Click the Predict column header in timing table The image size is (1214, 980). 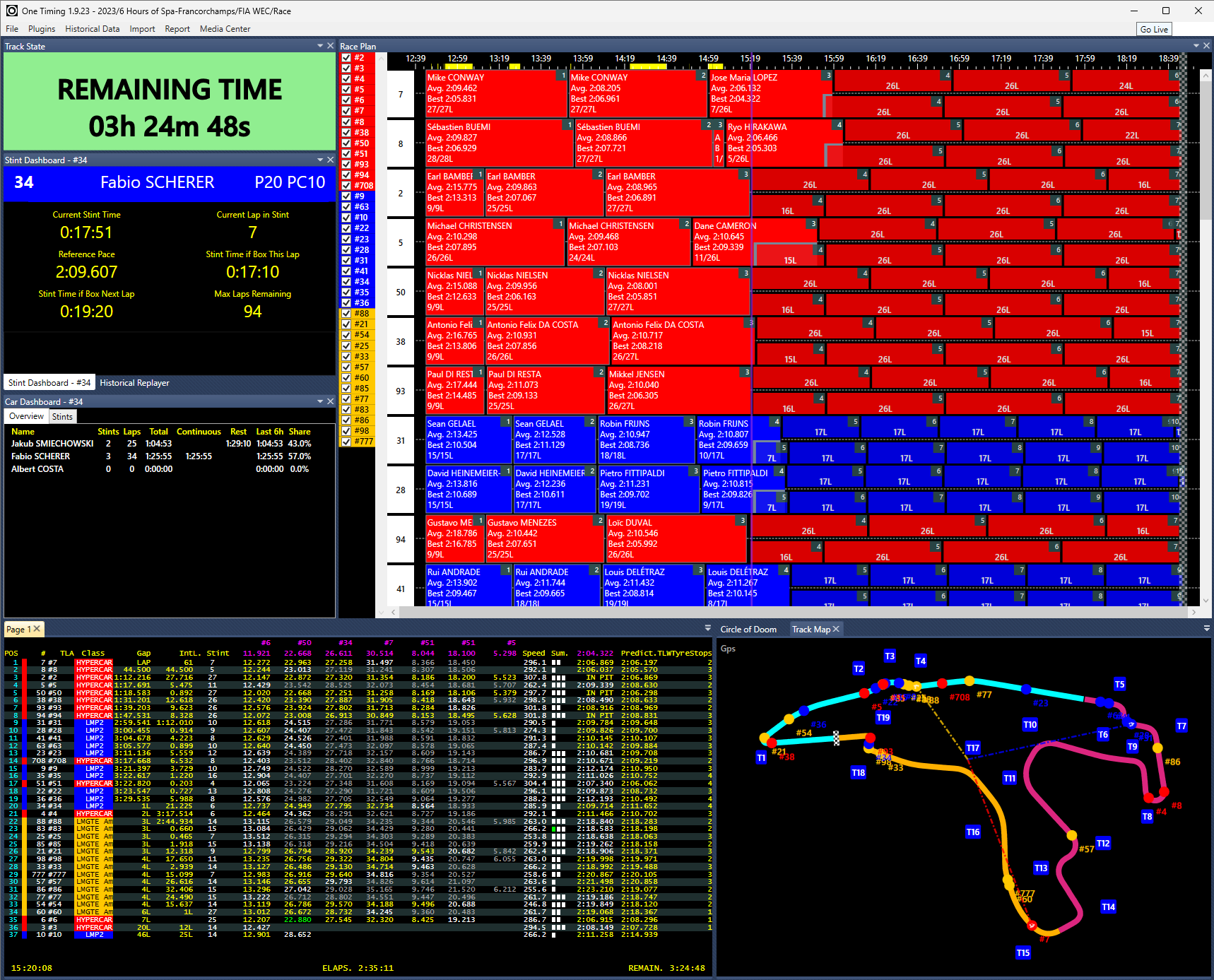click(x=637, y=653)
